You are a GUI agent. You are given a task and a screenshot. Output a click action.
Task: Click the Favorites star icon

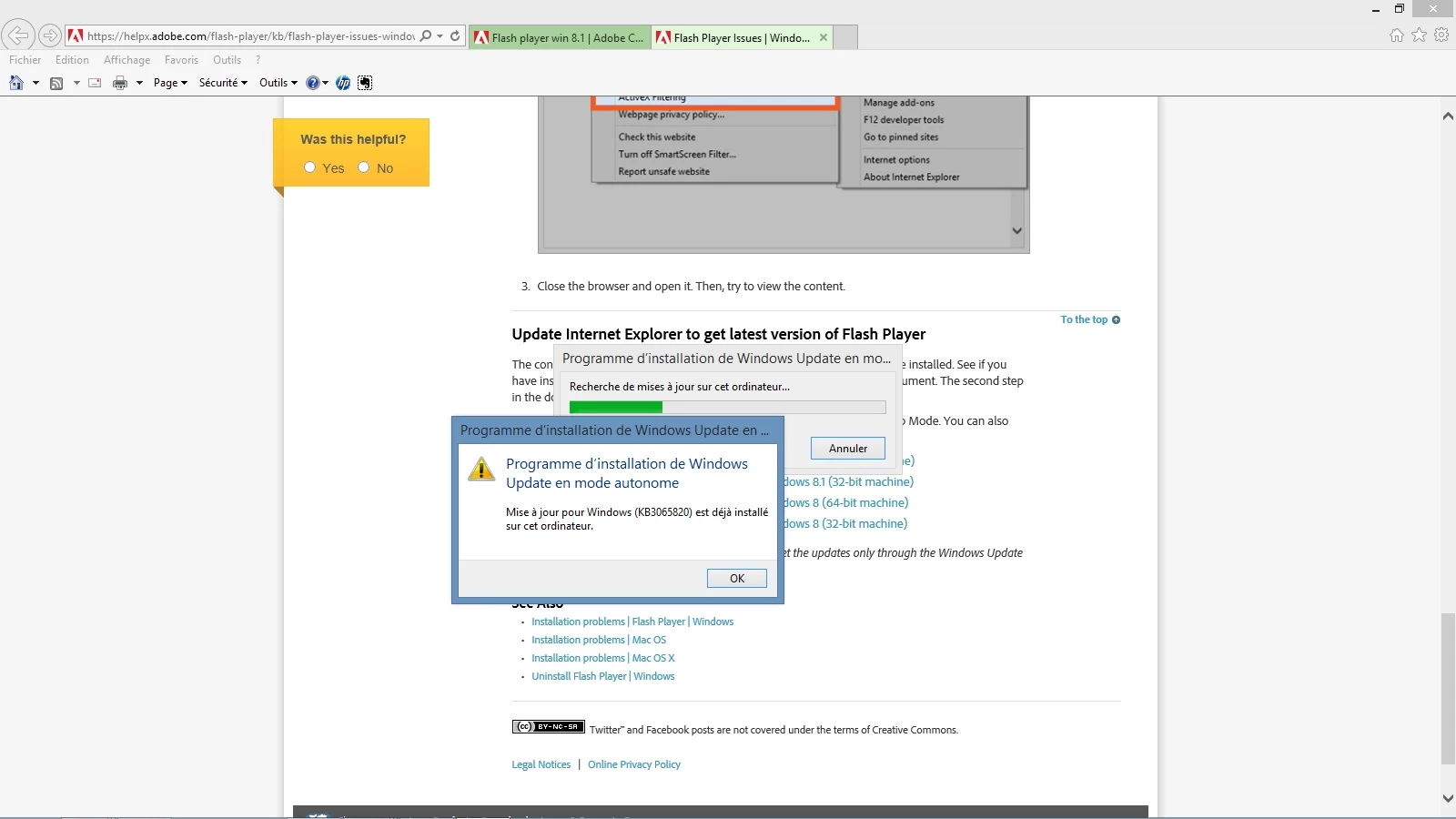[1420, 35]
